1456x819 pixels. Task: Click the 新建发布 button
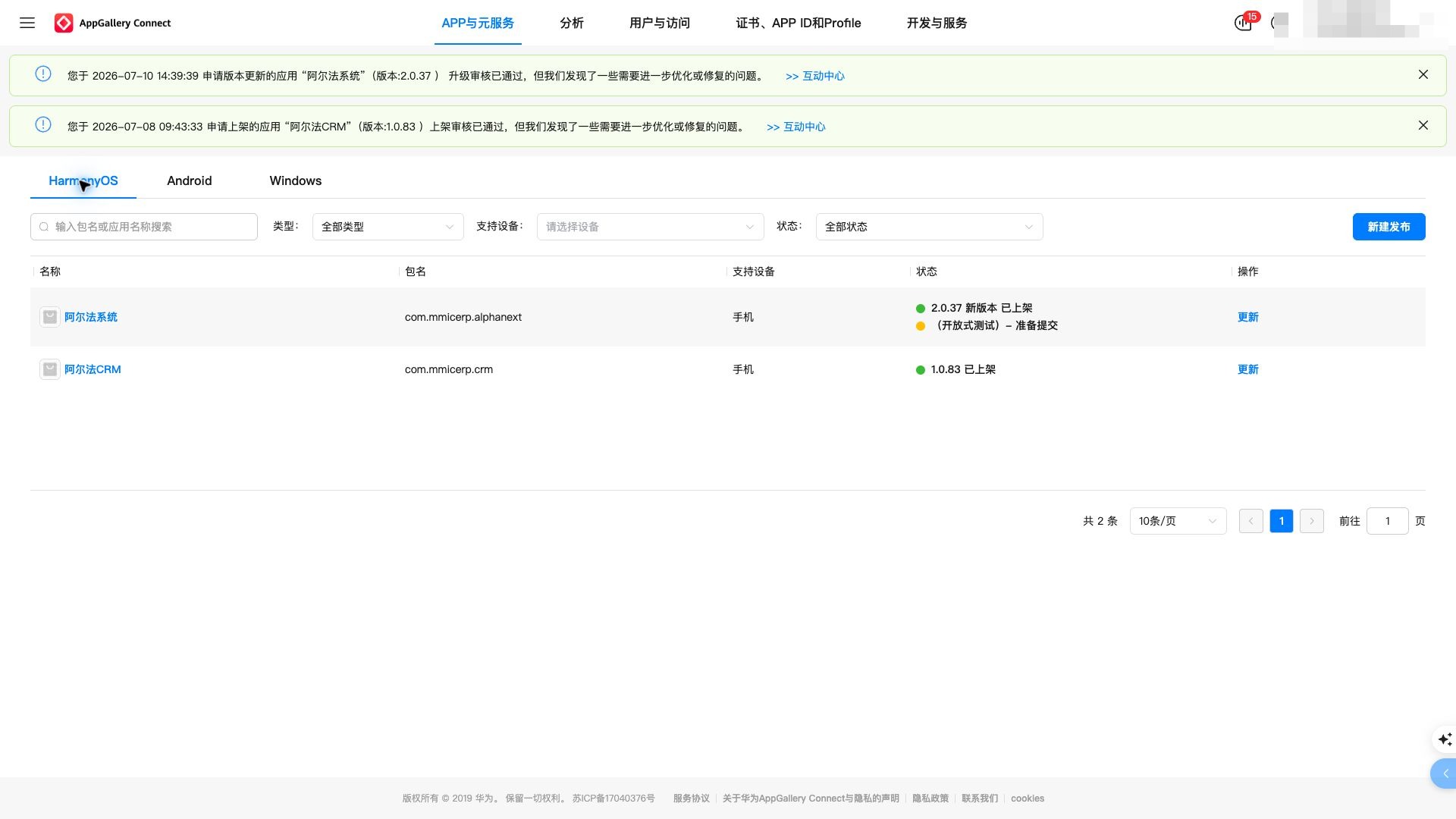click(x=1389, y=227)
